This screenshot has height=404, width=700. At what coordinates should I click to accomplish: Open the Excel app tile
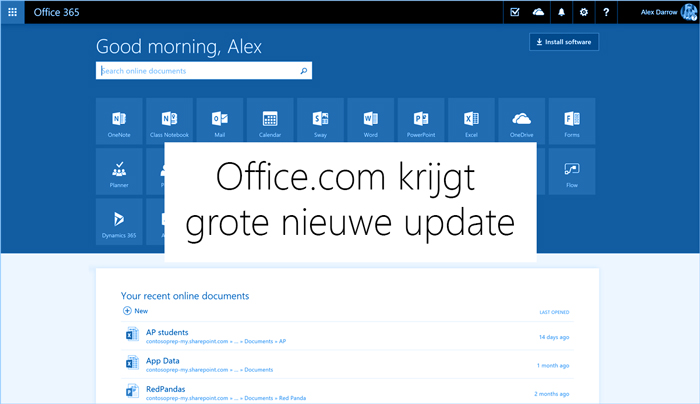tap(471, 121)
